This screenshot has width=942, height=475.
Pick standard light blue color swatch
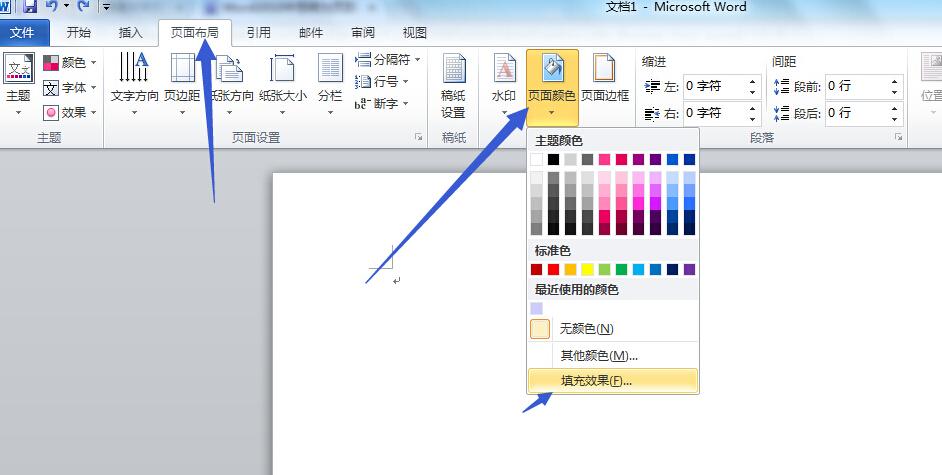pyautogui.click(x=639, y=270)
